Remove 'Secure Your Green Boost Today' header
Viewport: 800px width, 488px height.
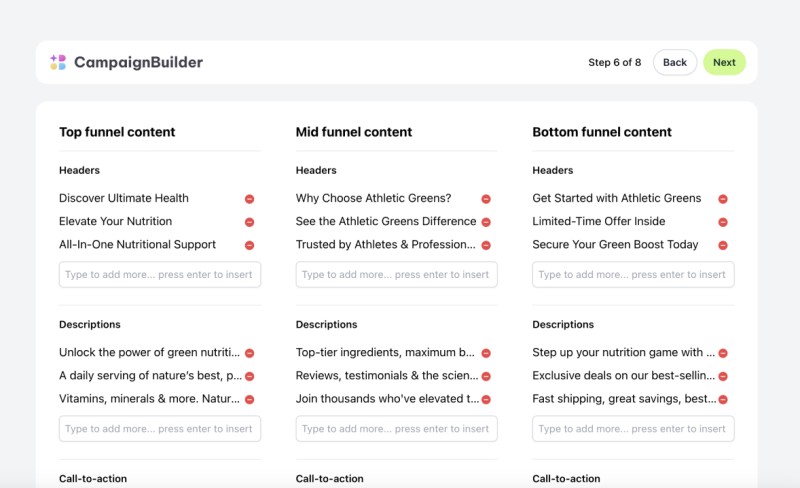(x=723, y=245)
